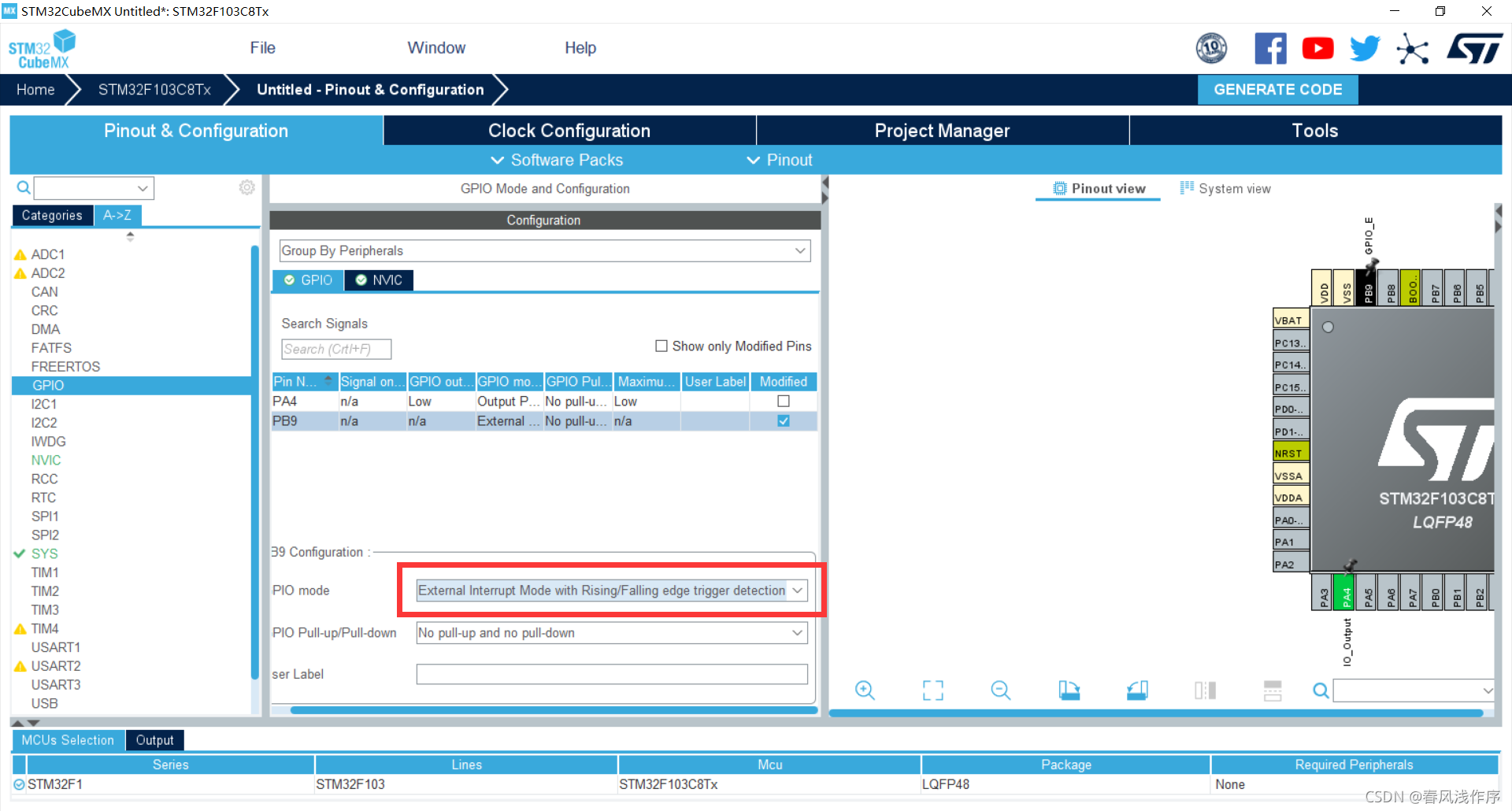The height and width of the screenshot is (811, 1512).
Task: Open the Window menu
Action: coord(436,48)
